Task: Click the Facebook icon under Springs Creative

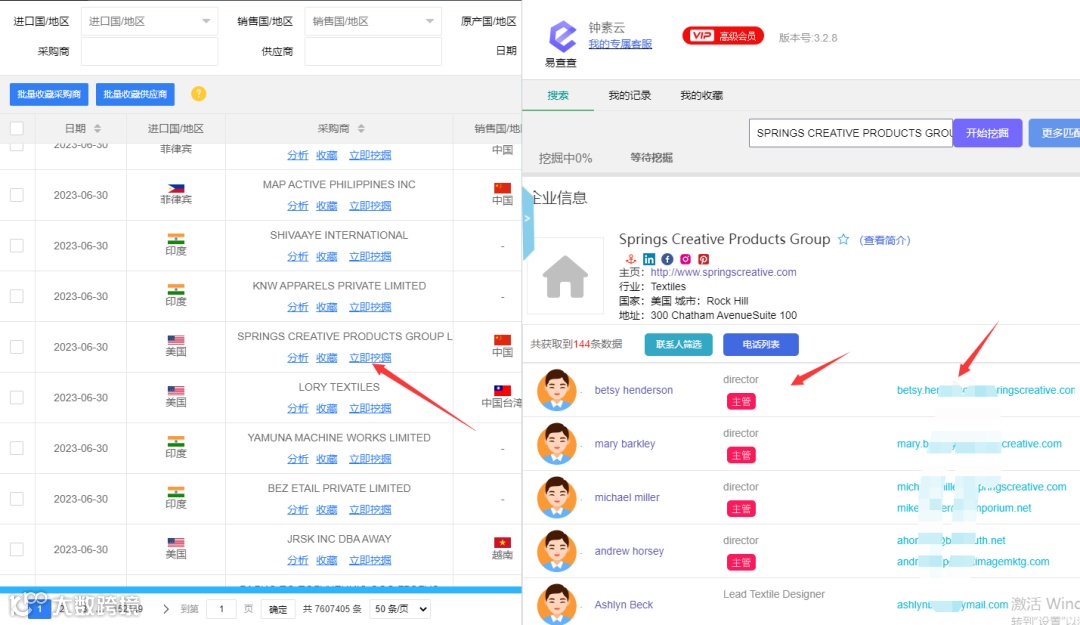Action: click(x=667, y=259)
